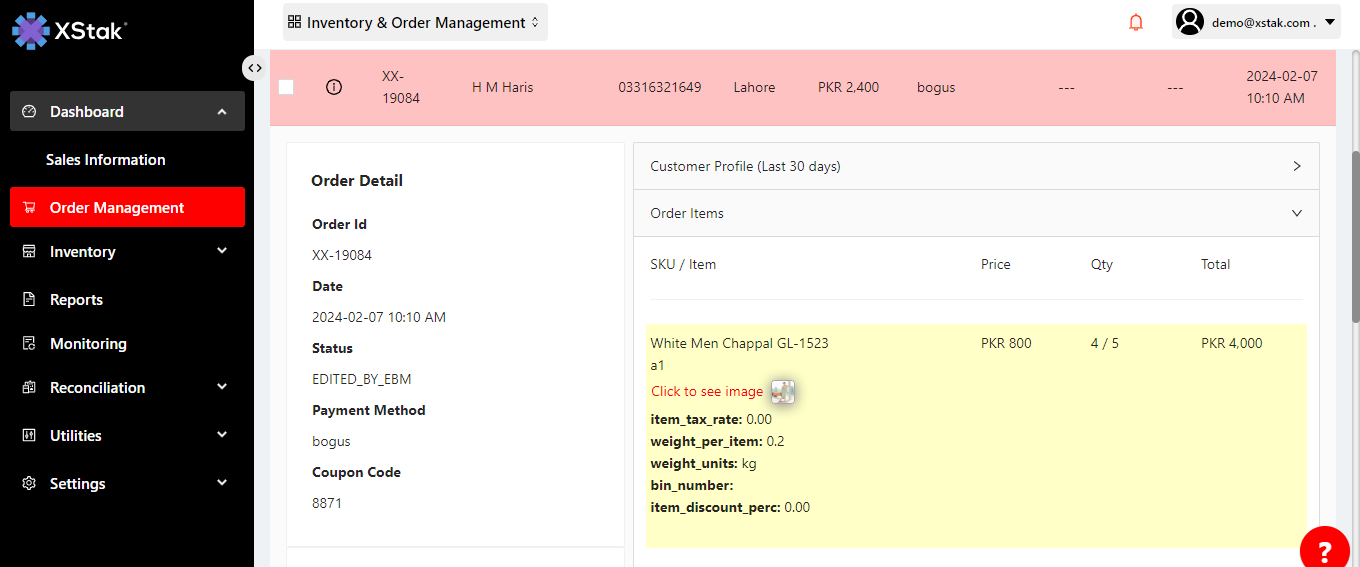Click the notification bell icon

1136,22
